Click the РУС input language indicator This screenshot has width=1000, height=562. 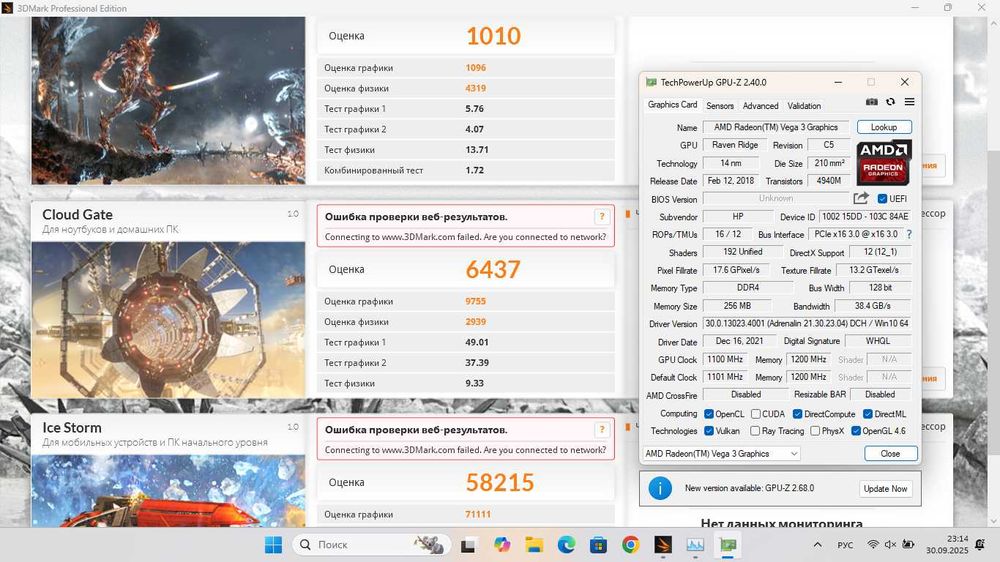pyautogui.click(x=845, y=545)
